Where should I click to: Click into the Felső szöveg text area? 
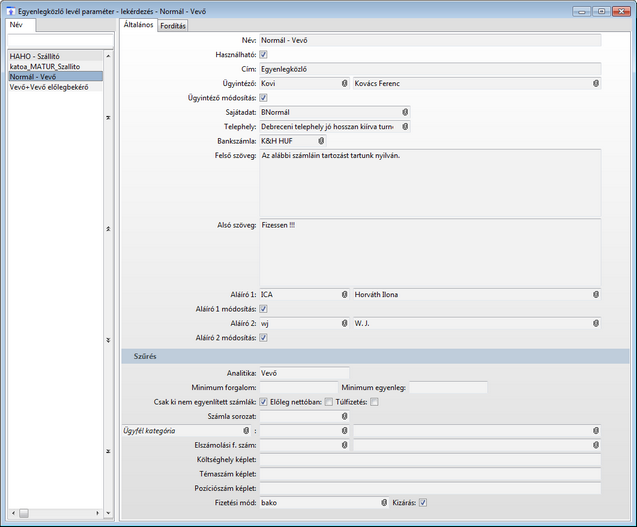[430, 183]
